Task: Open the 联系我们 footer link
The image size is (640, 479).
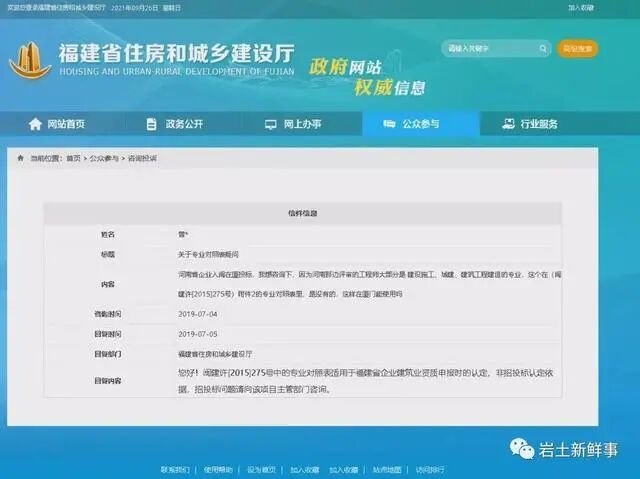Action: [175, 470]
